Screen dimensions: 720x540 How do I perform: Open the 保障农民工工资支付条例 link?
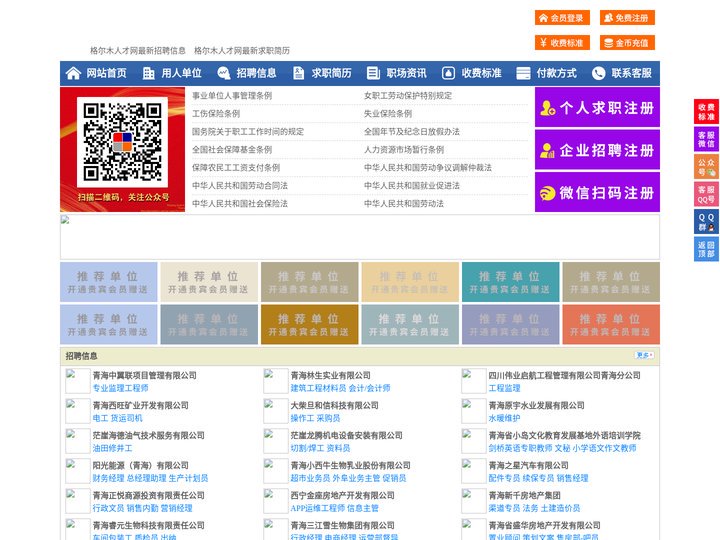[236, 168]
